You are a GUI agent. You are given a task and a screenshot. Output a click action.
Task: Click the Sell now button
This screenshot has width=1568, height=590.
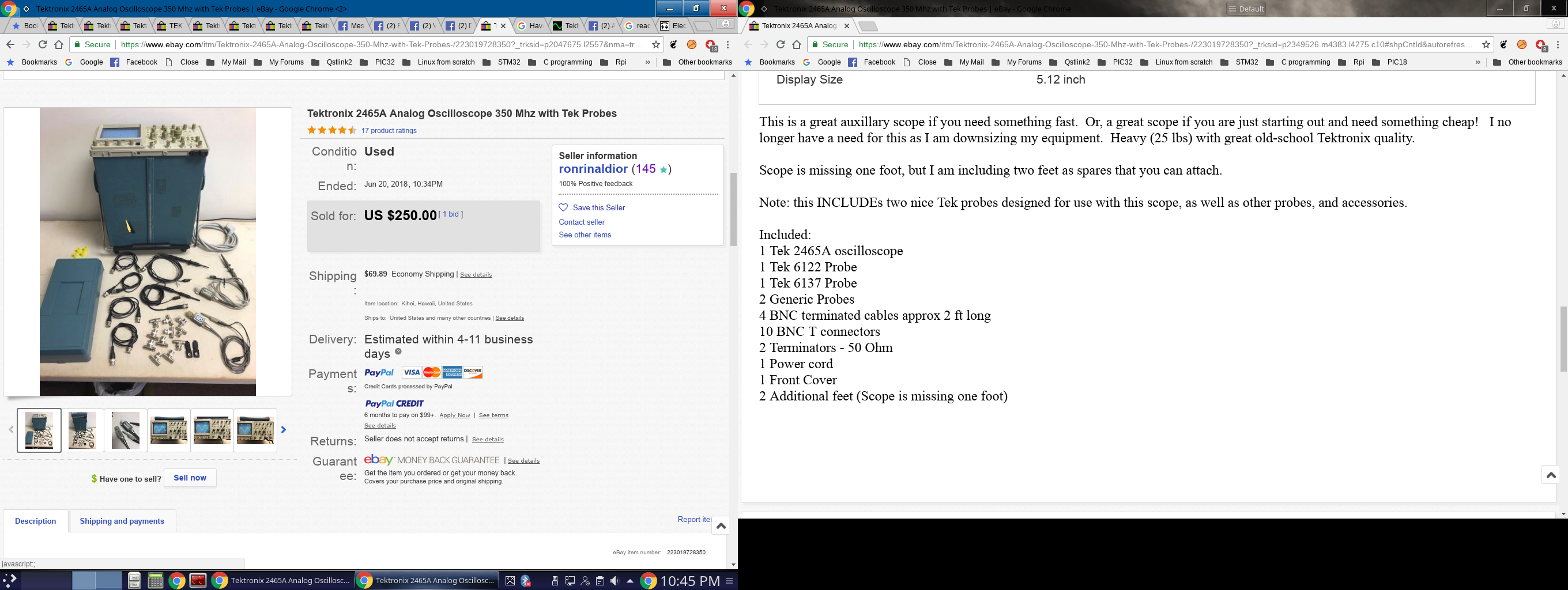click(x=190, y=478)
